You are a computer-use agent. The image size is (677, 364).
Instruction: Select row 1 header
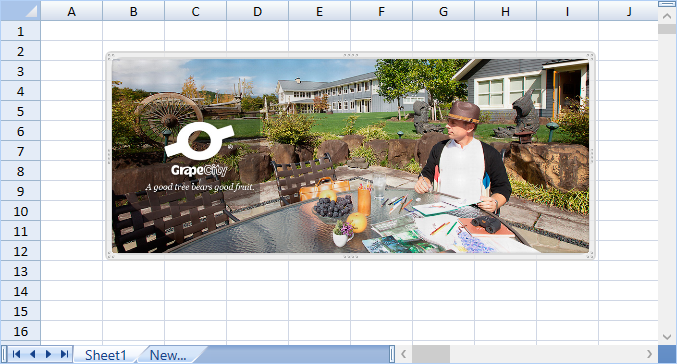pyautogui.click(x=20, y=31)
